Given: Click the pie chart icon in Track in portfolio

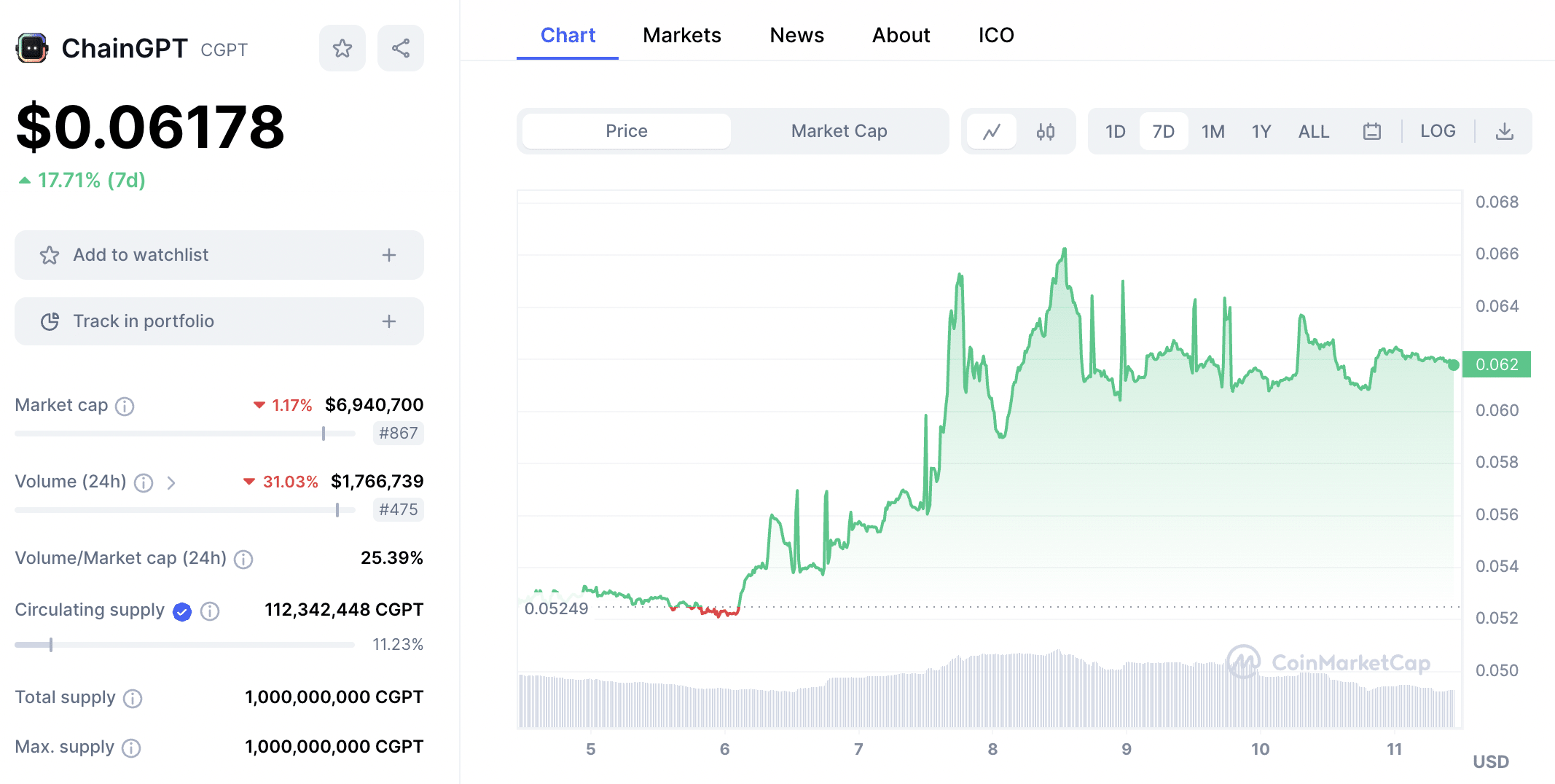Looking at the screenshot, I should pos(50,321).
